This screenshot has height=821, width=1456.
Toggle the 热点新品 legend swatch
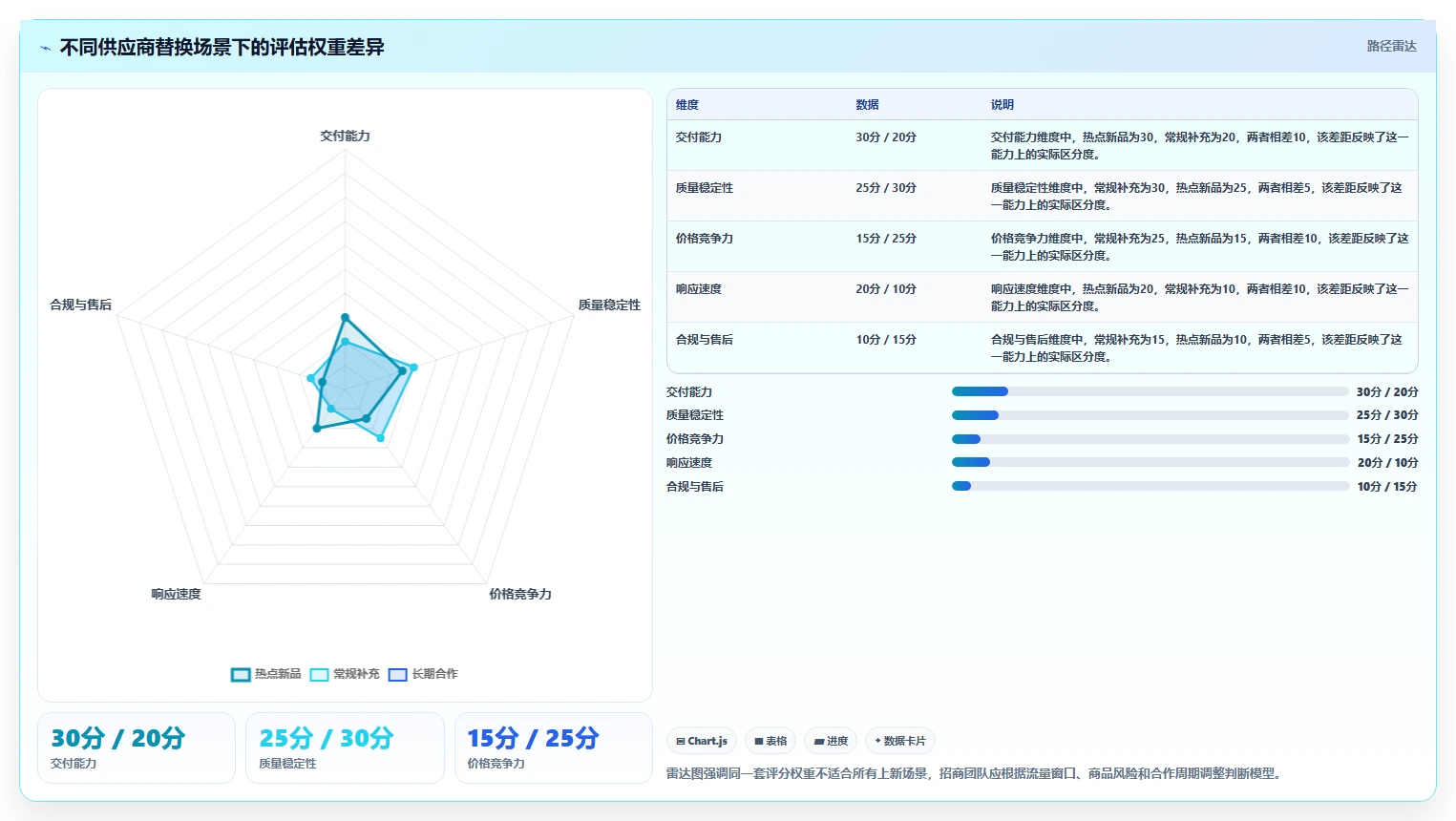241,675
